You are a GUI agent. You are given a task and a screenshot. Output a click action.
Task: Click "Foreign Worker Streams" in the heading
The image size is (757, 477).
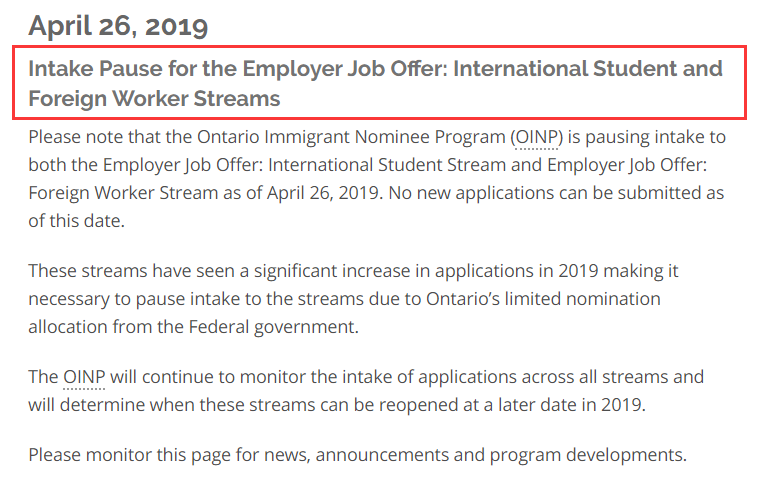pos(154,99)
